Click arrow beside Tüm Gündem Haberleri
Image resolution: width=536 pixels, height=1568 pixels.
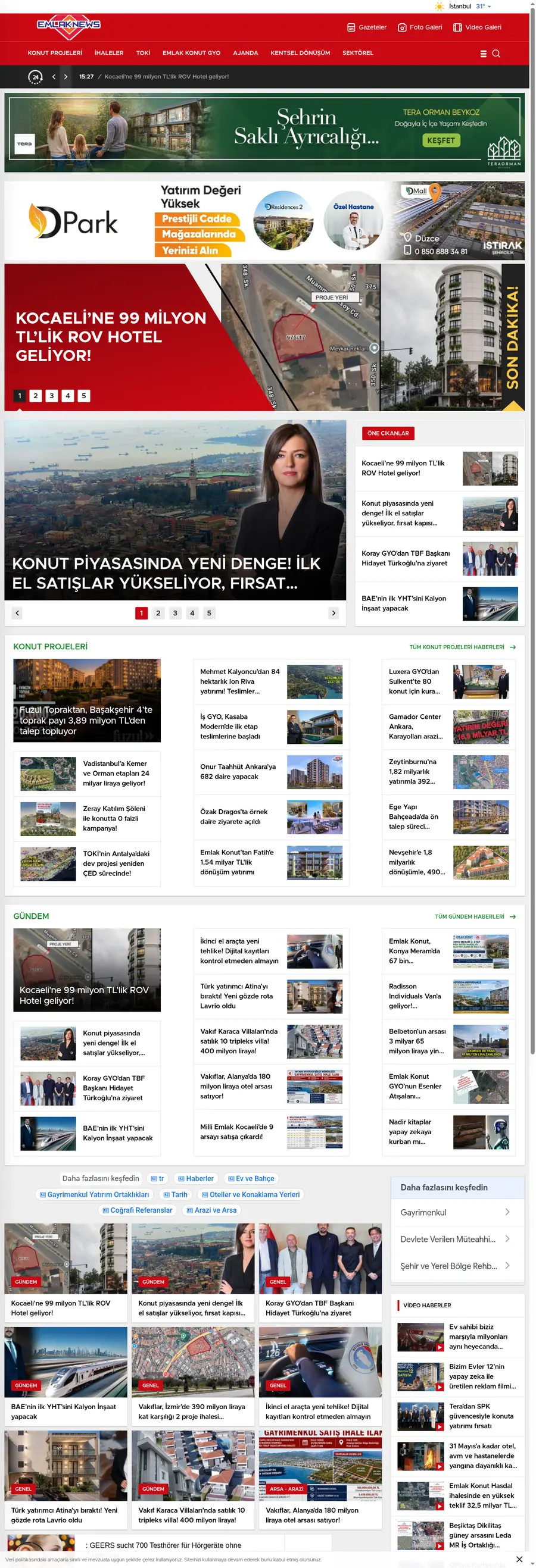[x=512, y=916]
